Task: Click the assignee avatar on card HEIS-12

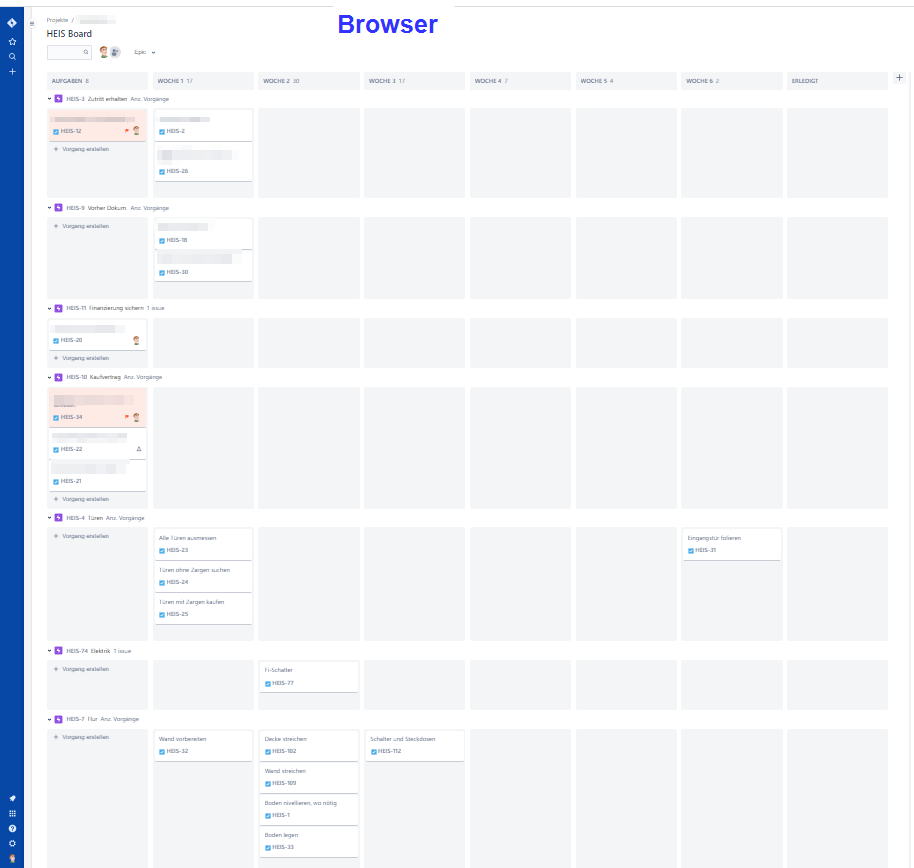Action: tap(136, 131)
